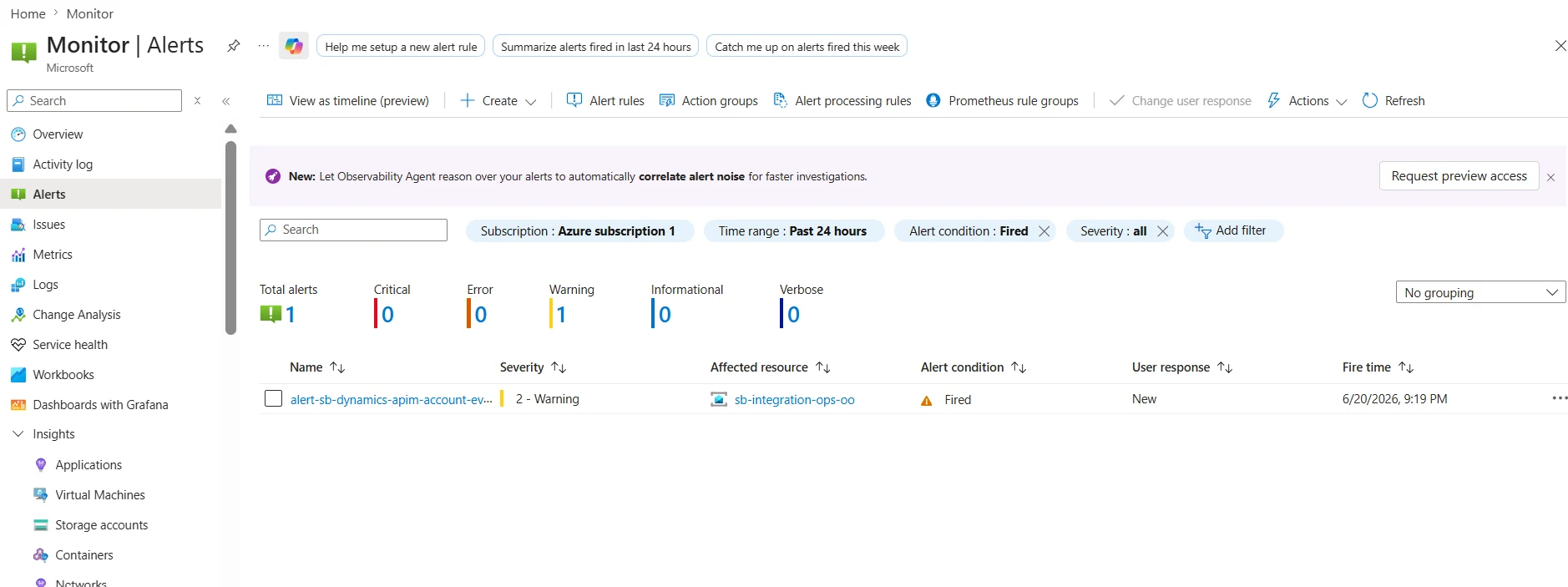The height and width of the screenshot is (587, 1568).
Task: Focus the sidebar search field
Action: pos(94,100)
